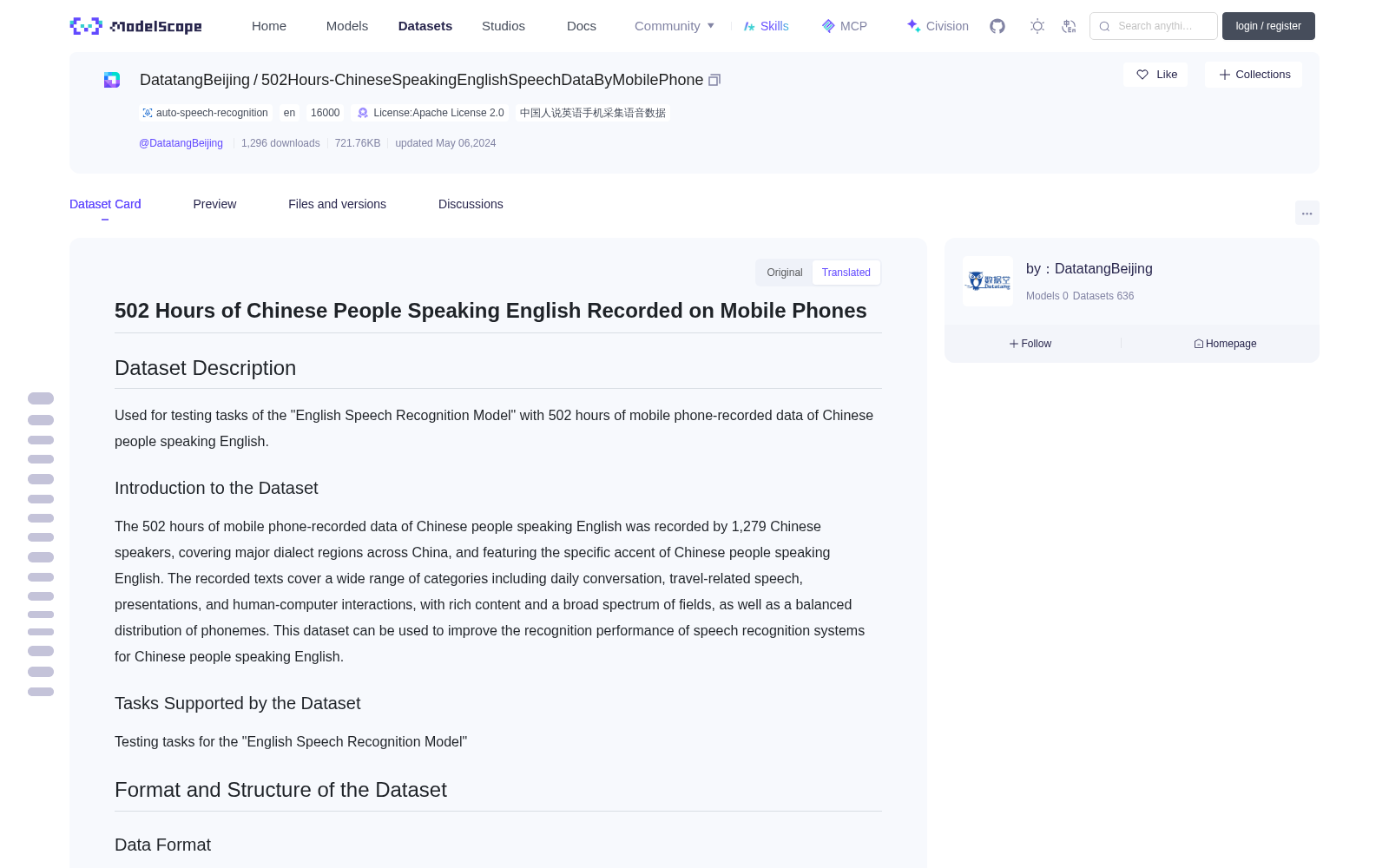Copy the dataset name using copy icon

714,80
